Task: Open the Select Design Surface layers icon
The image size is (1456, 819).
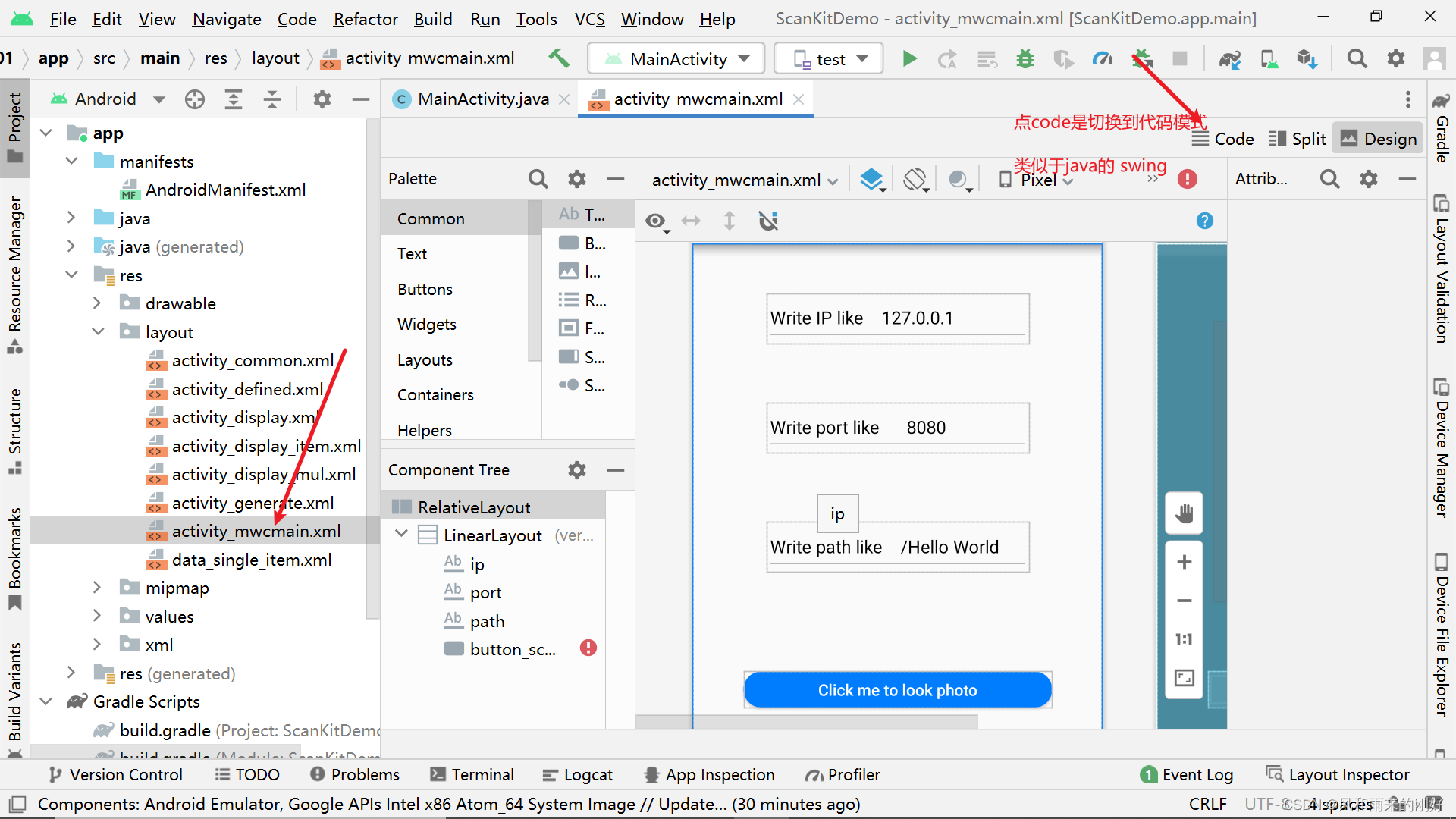Action: coord(872,180)
